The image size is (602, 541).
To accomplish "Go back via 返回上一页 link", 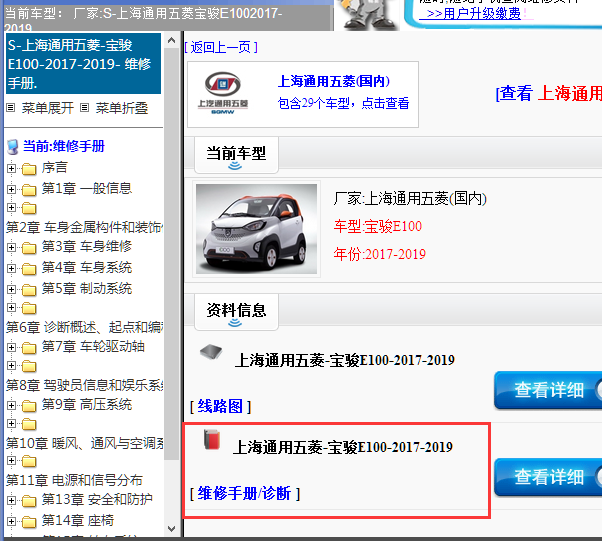I will click(x=221, y=48).
